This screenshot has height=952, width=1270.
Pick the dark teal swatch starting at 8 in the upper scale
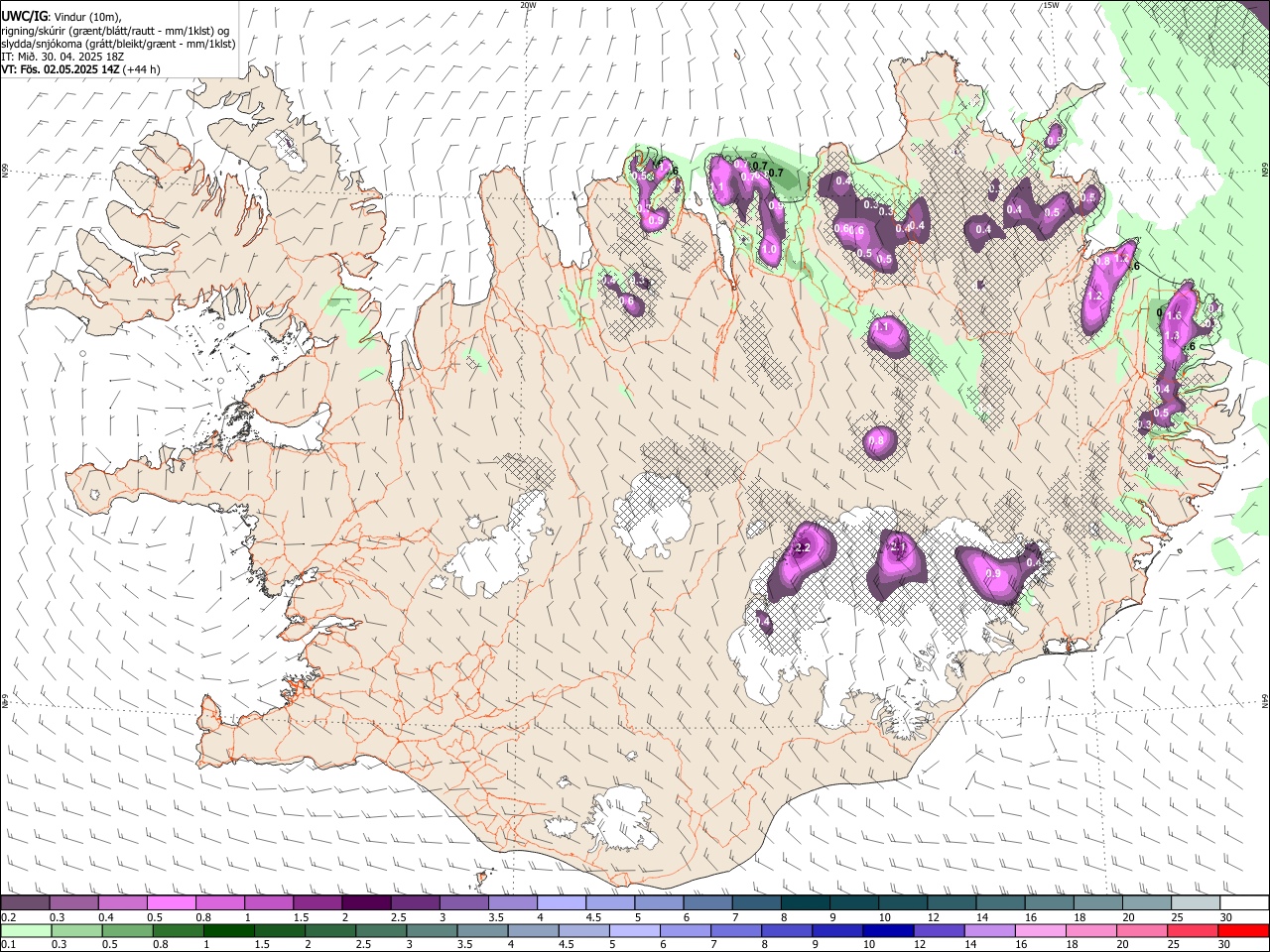point(806,903)
